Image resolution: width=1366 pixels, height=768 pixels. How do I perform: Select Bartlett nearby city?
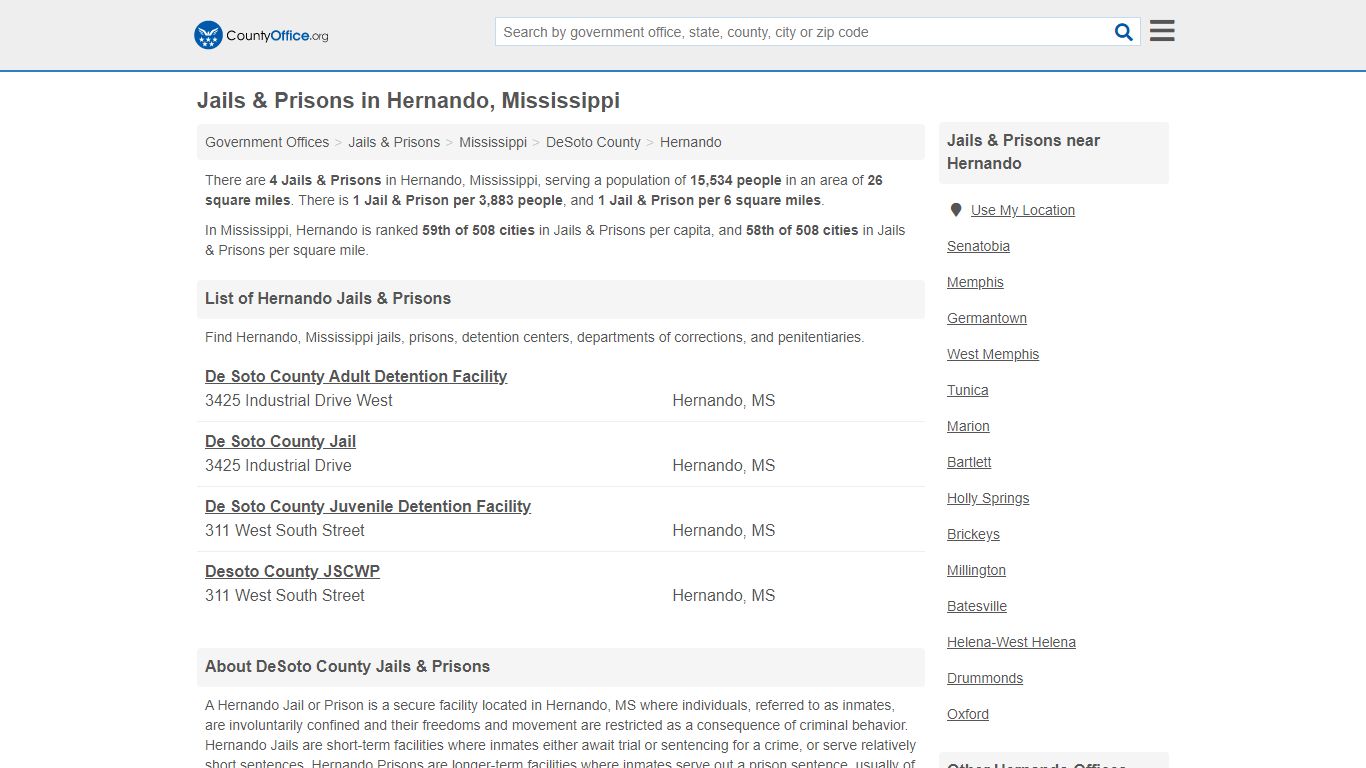click(x=969, y=462)
